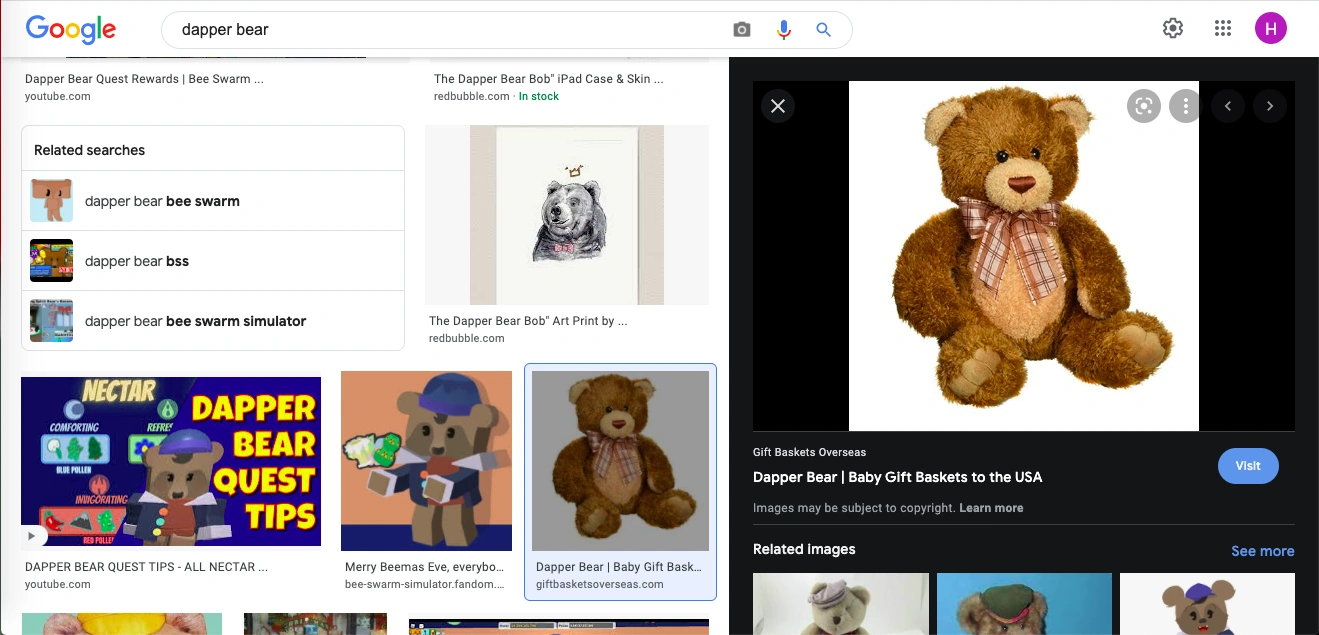Close the Dapper Bear image preview panel
This screenshot has height=635, width=1319.
coord(777,106)
